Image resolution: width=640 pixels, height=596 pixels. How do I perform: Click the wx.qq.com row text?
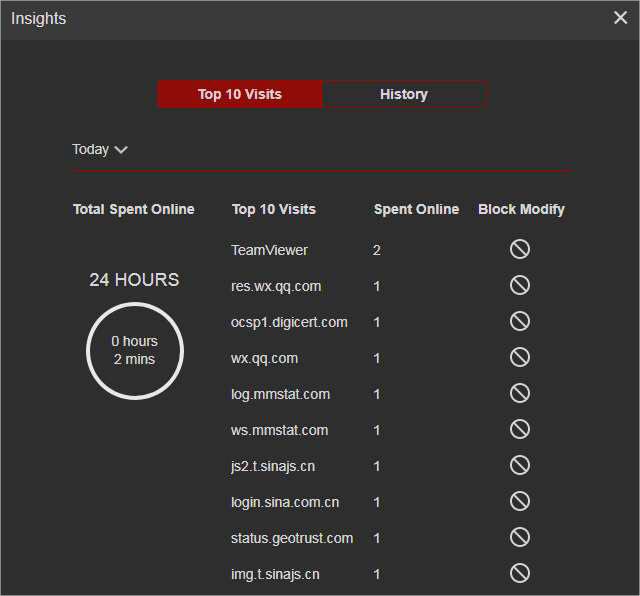click(x=264, y=358)
